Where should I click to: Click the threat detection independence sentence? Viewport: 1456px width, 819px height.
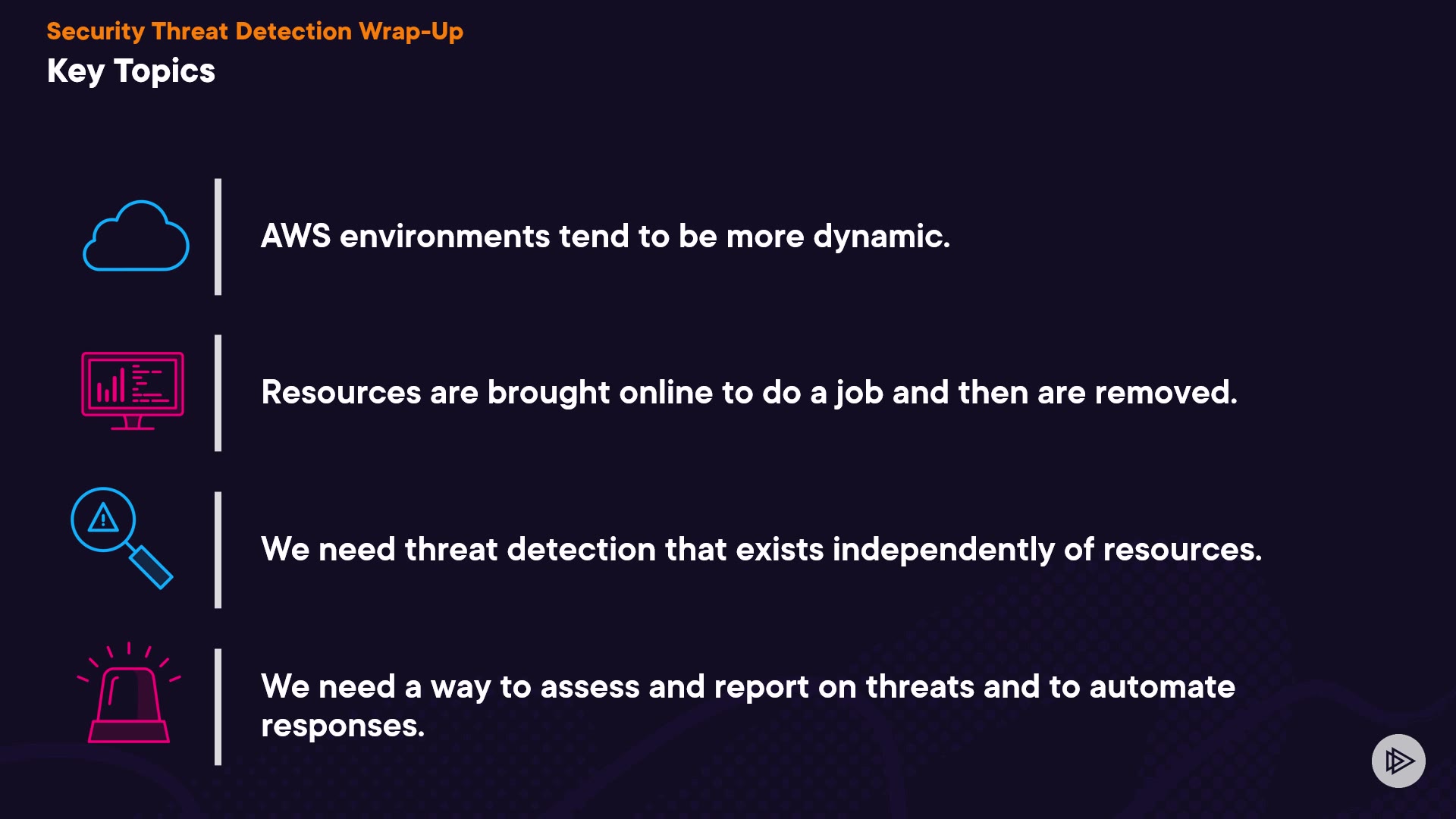click(761, 549)
